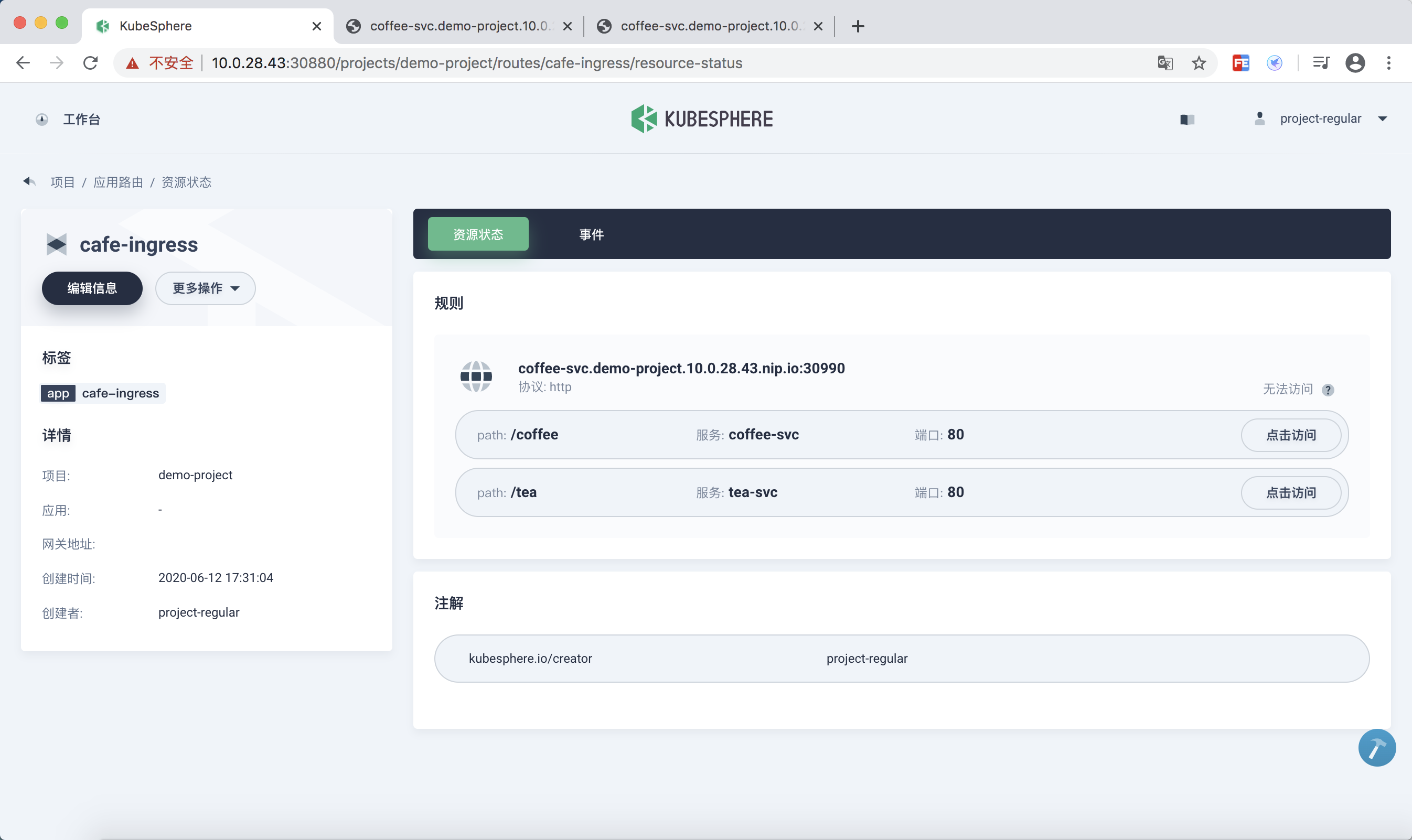The image size is (1412, 840).
Task: Bookmark this page with the star icon
Action: point(1199,63)
